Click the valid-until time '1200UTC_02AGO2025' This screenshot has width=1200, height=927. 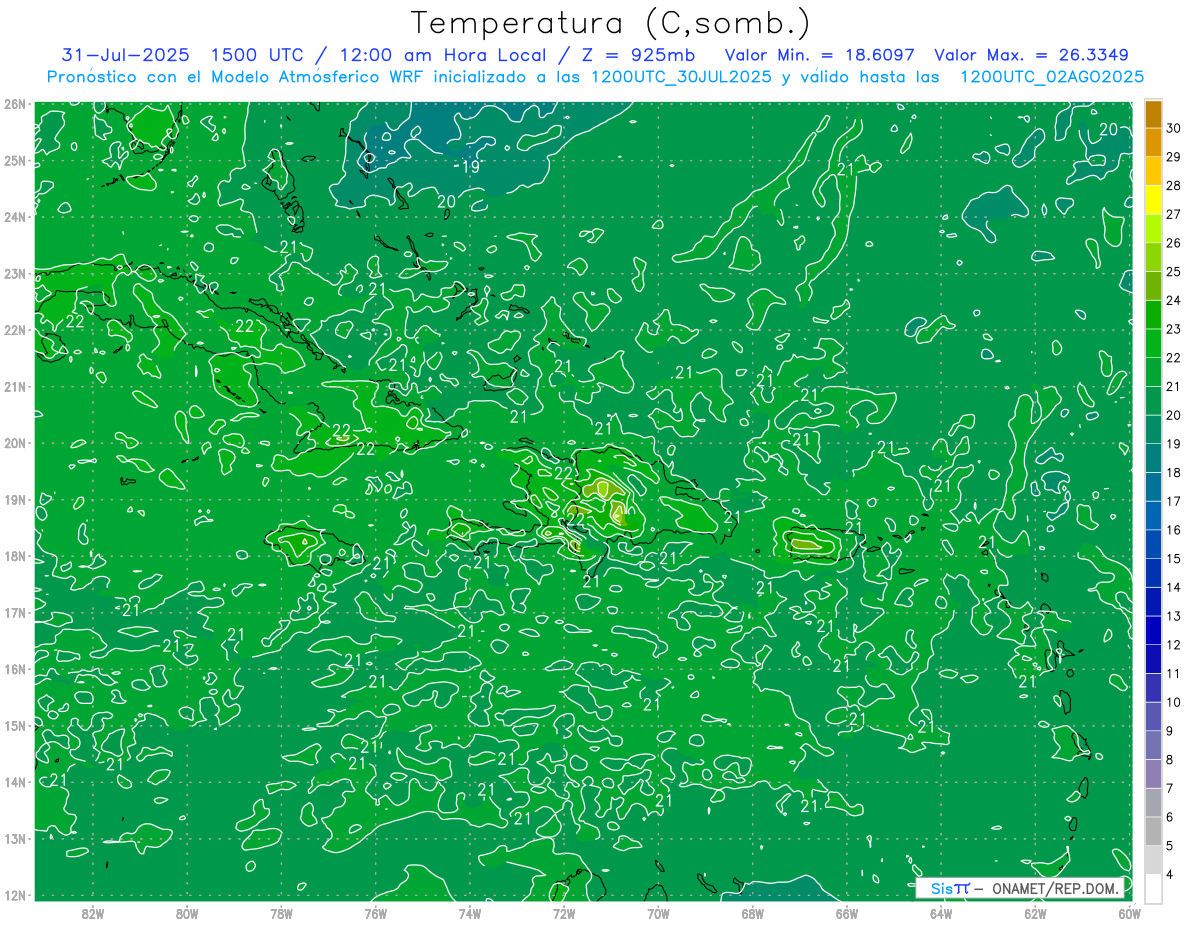1052,77
